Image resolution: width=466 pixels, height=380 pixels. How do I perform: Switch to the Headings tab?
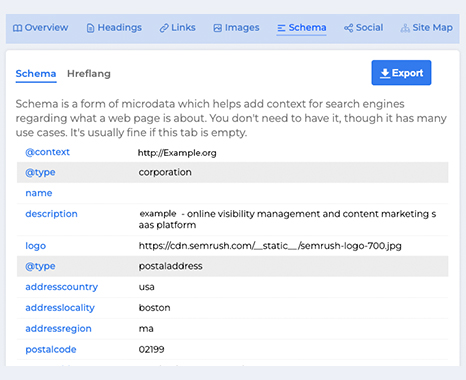click(x=114, y=28)
